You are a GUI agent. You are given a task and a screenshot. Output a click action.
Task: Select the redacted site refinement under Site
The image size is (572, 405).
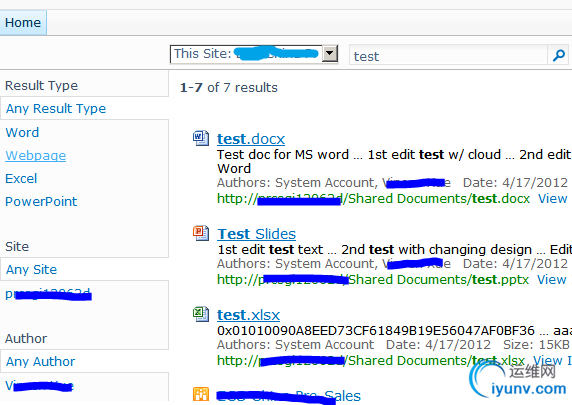click(x=48, y=294)
